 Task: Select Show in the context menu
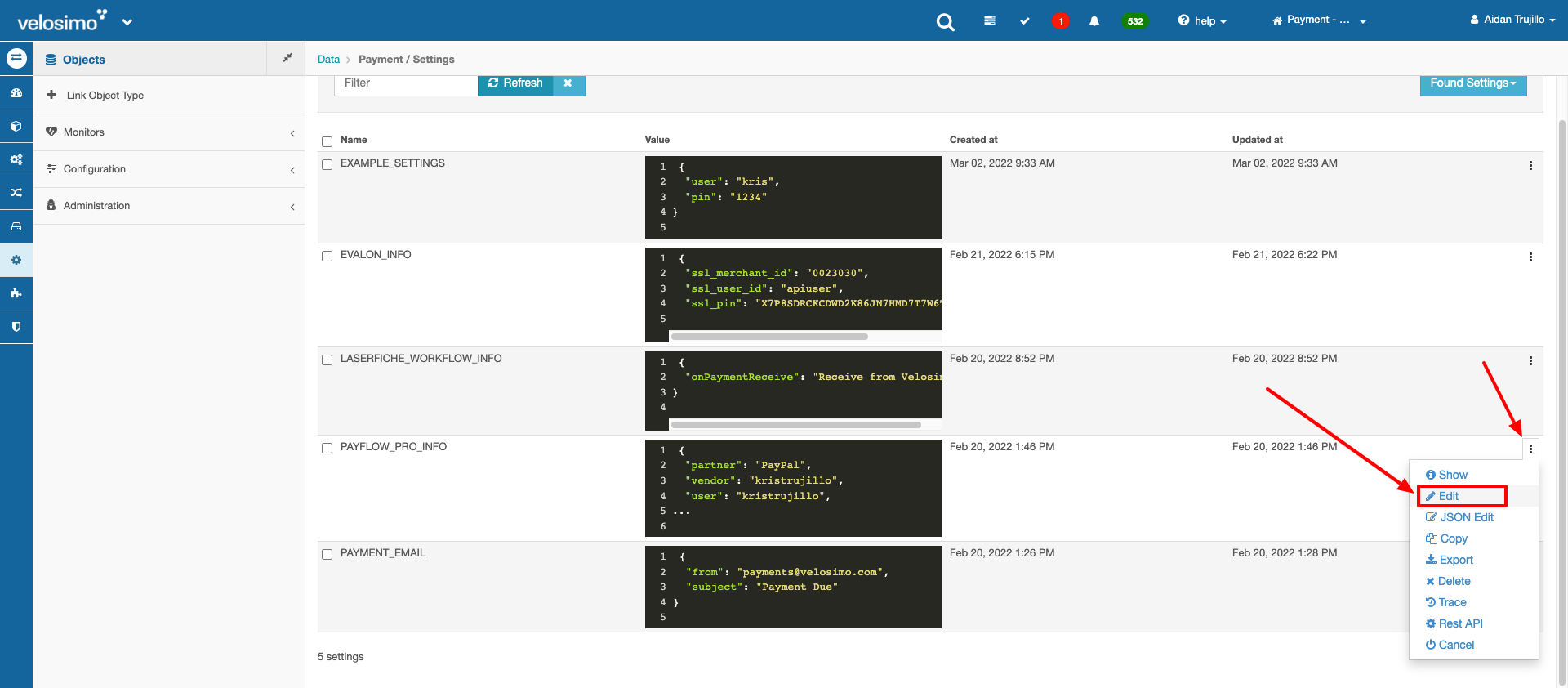click(x=1446, y=475)
